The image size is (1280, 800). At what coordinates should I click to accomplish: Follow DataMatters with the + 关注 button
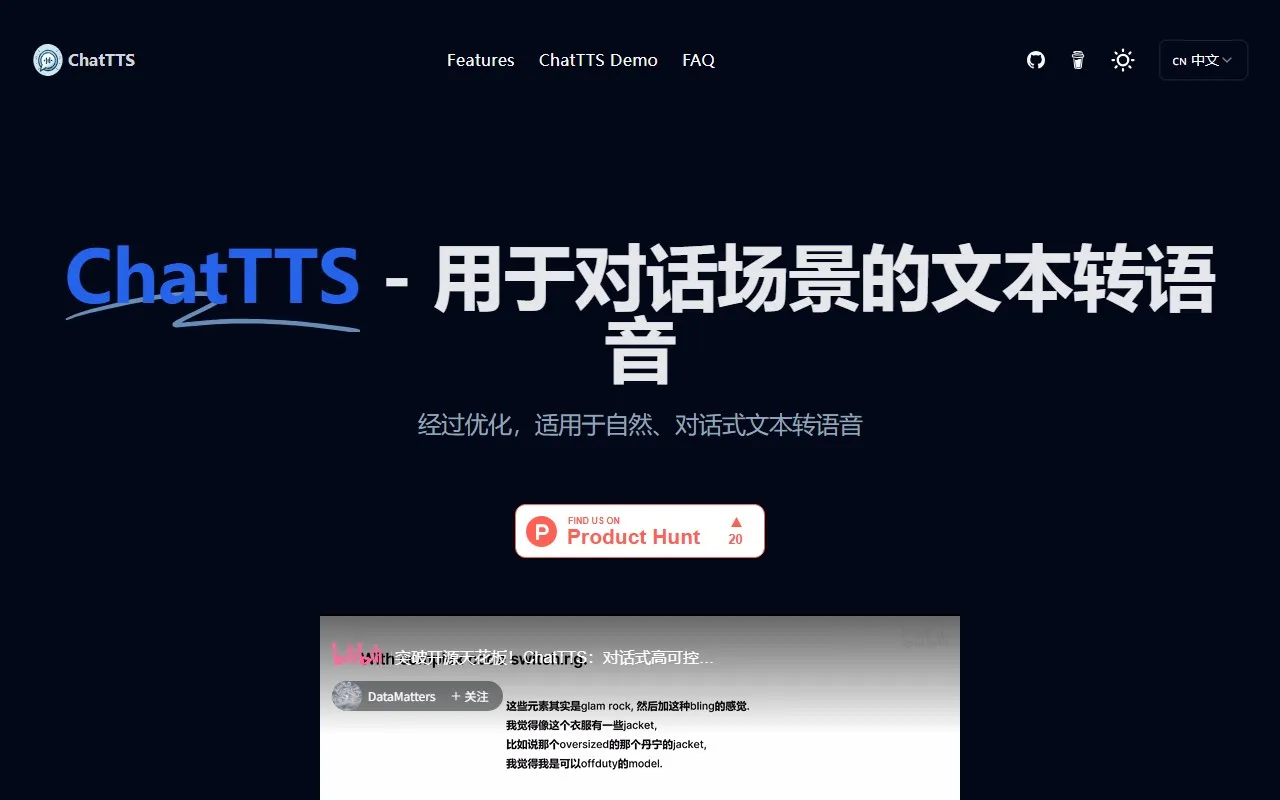click(x=470, y=696)
